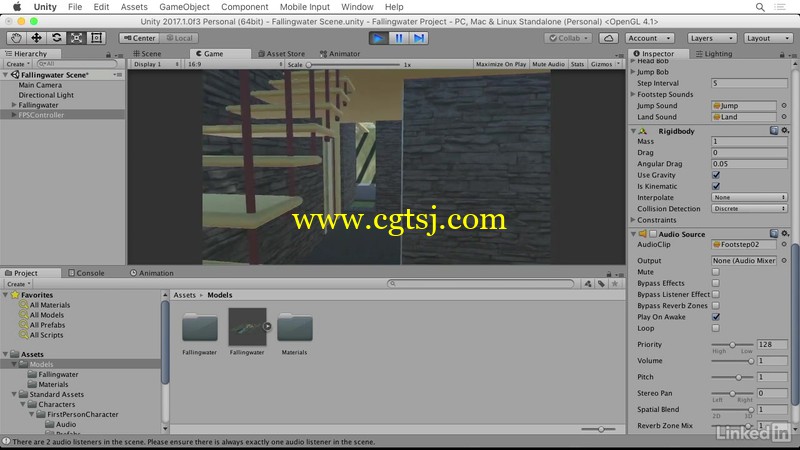
Task: Open Audio Source help book icon
Action: 774,234
